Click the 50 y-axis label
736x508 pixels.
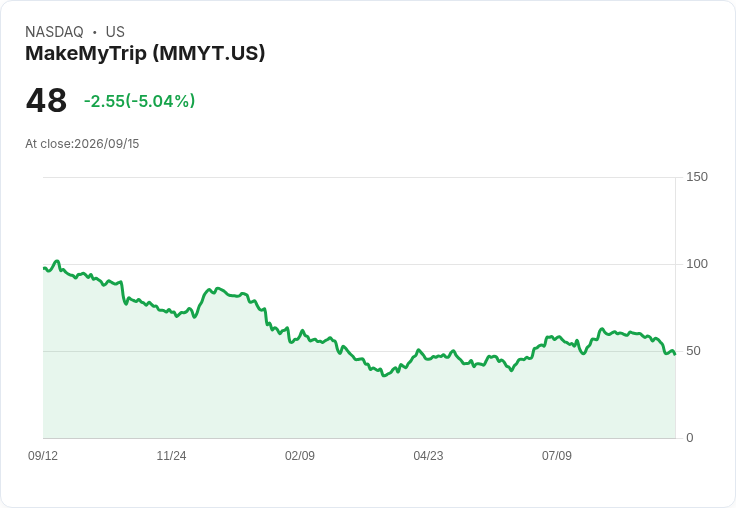pyautogui.click(x=693, y=351)
